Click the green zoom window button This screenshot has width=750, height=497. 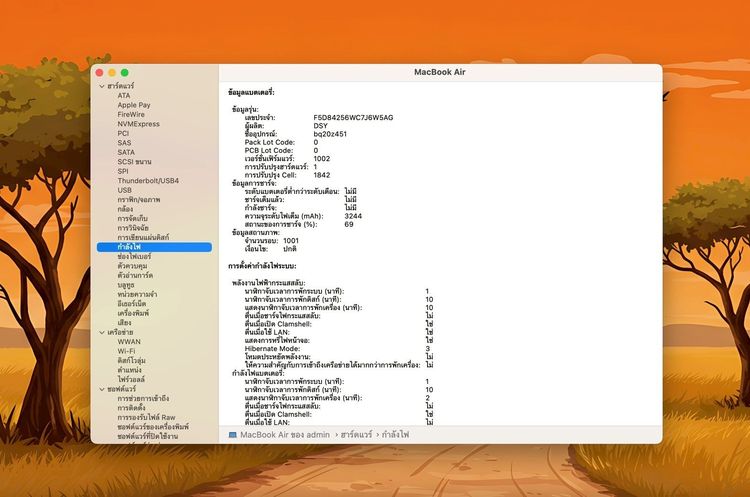(125, 73)
